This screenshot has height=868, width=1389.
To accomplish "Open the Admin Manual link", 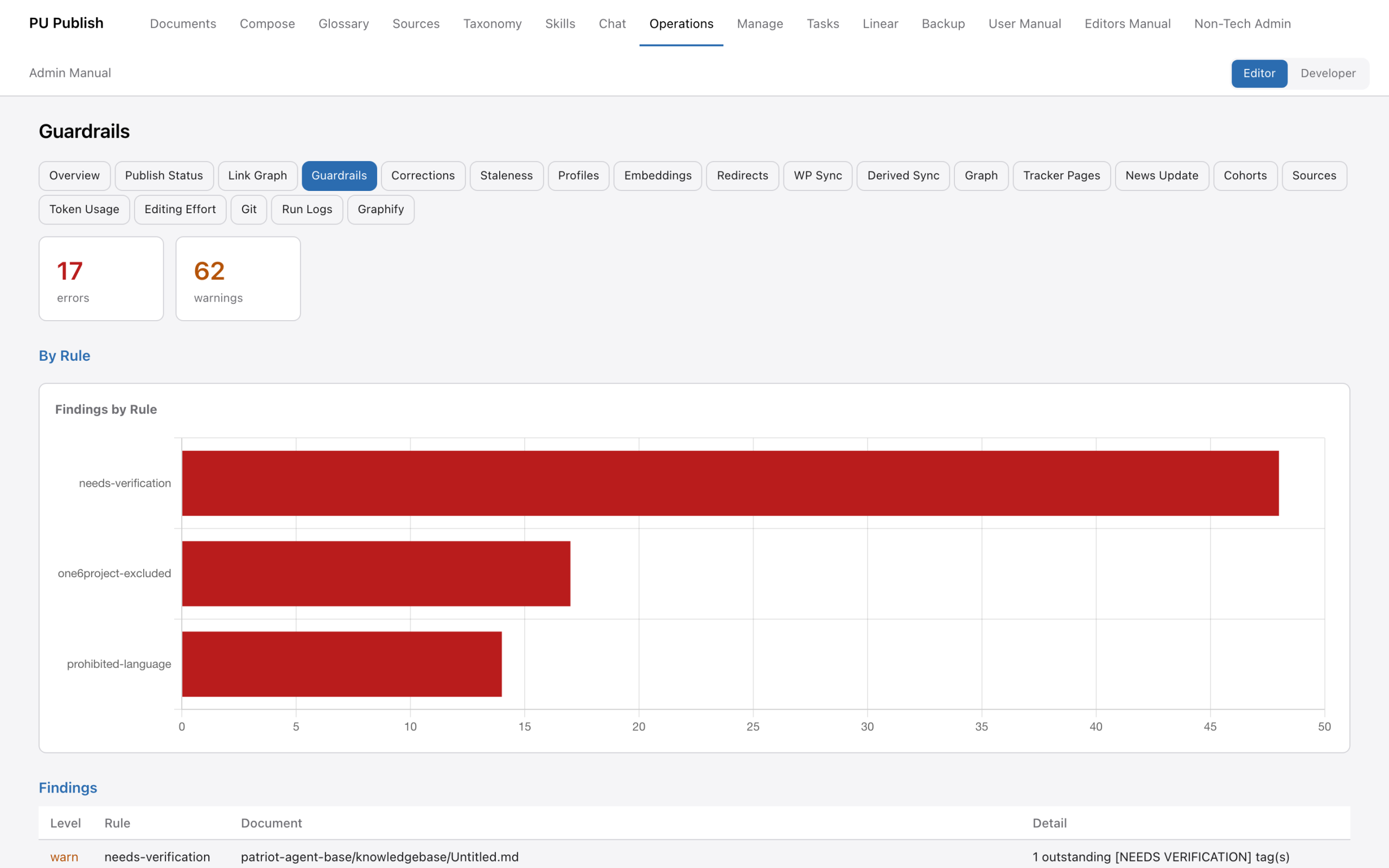I will (x=70, y=73).
